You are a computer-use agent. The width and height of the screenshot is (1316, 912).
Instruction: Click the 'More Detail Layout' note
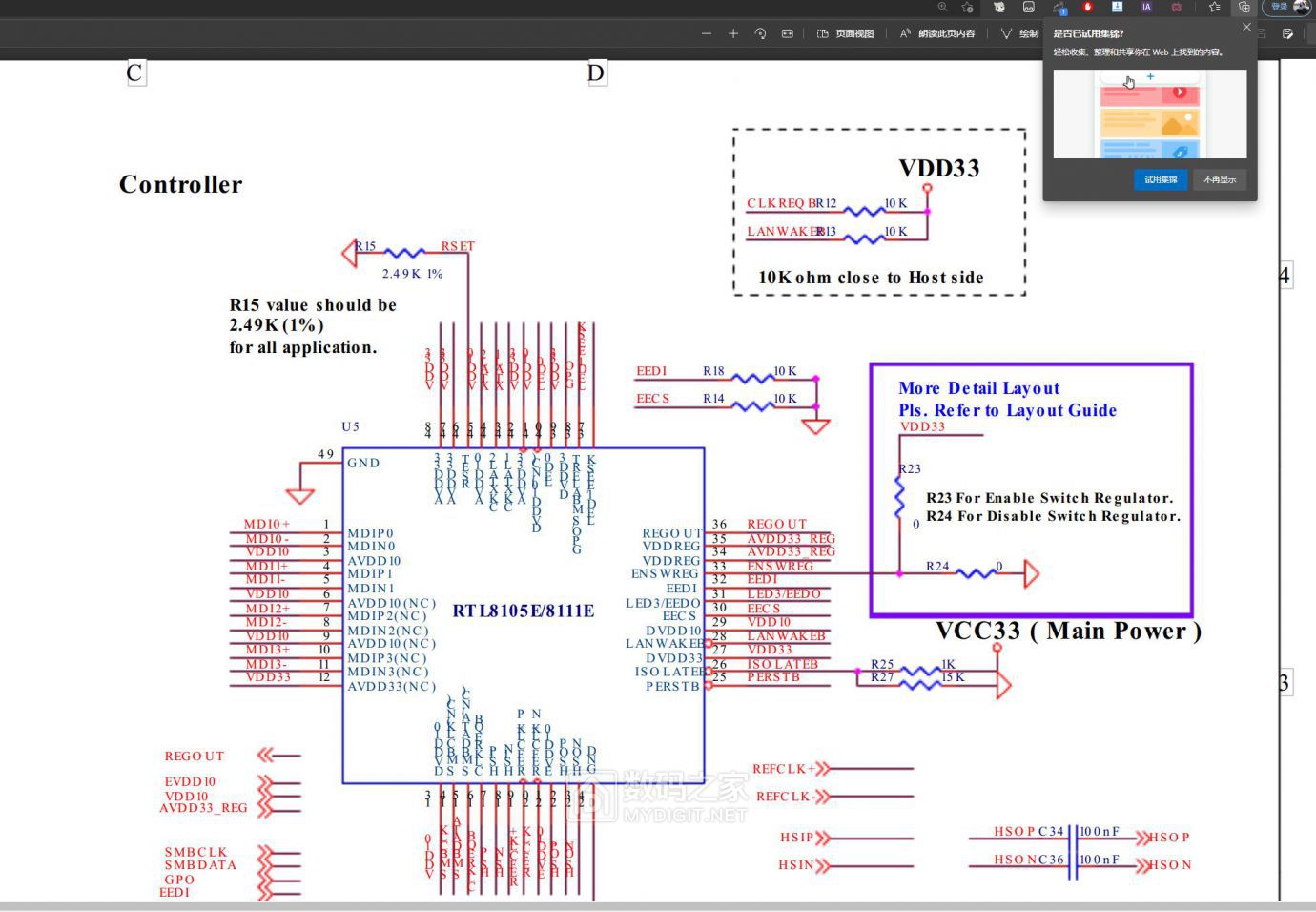pyautogui.click(x=978, y=388)
